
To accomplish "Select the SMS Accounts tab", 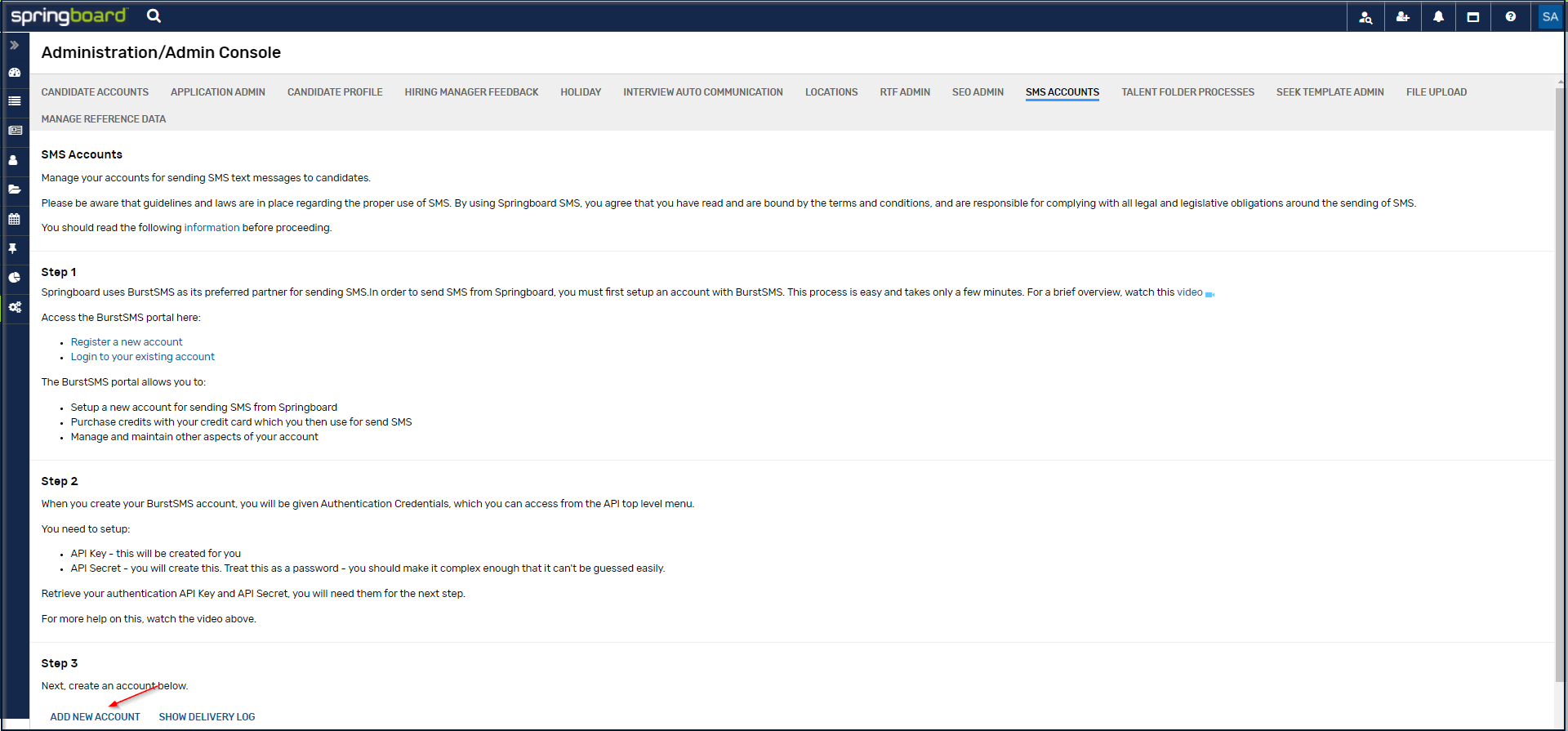I will pyautogui.click(x=1062, y=92).
